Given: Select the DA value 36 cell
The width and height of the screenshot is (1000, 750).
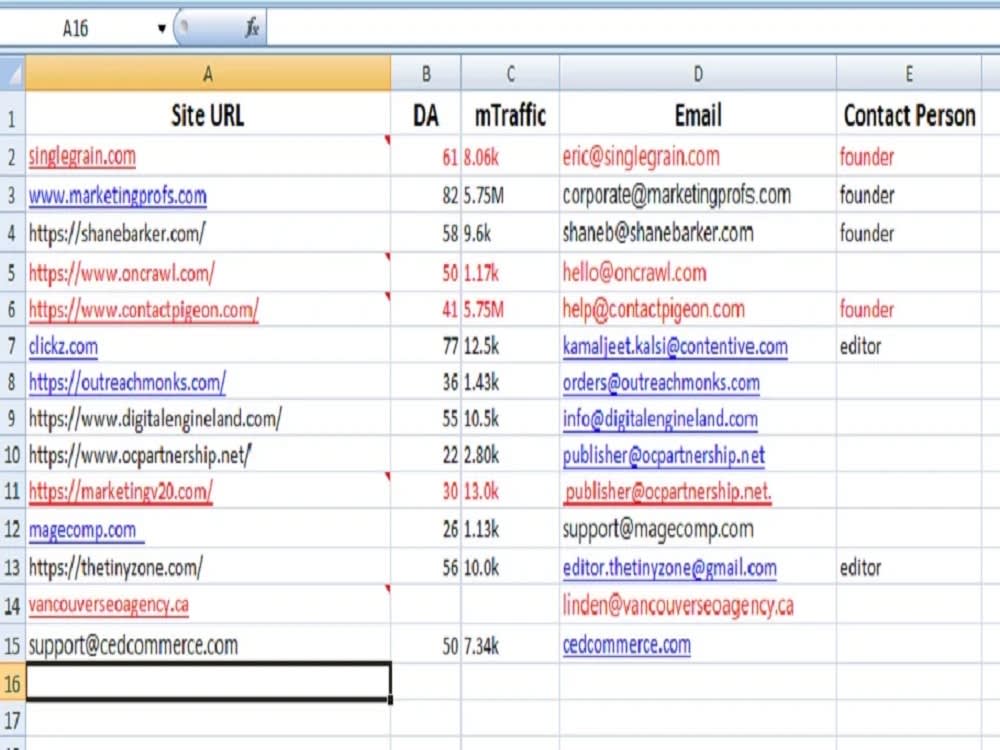Looking at the screenshot, I should (x=425, y=383).
